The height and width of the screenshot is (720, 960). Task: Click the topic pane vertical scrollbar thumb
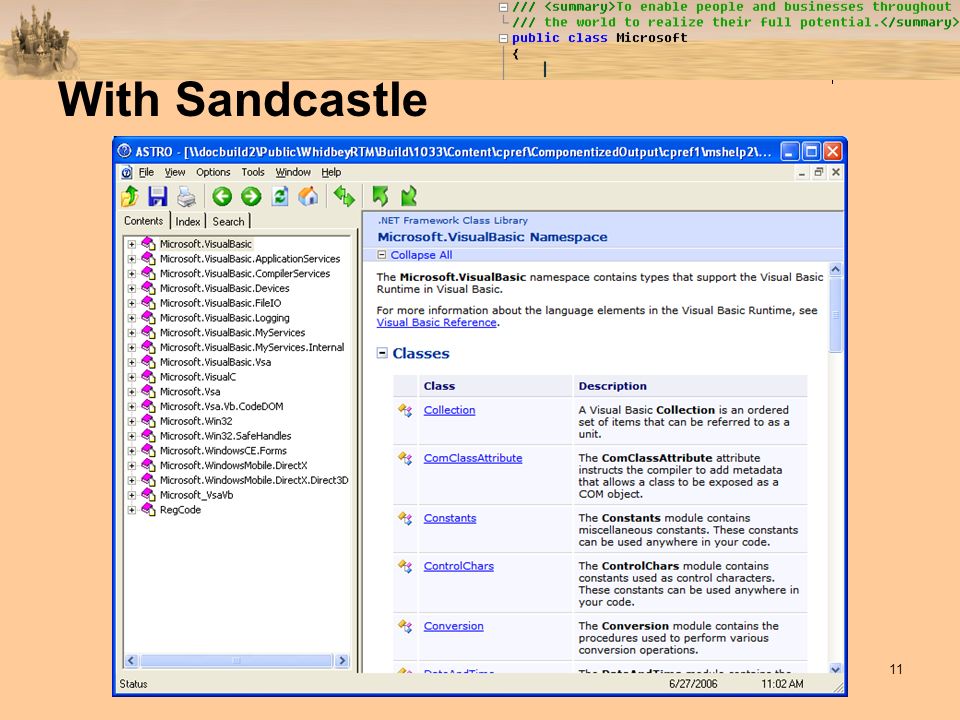pos(835,315)
